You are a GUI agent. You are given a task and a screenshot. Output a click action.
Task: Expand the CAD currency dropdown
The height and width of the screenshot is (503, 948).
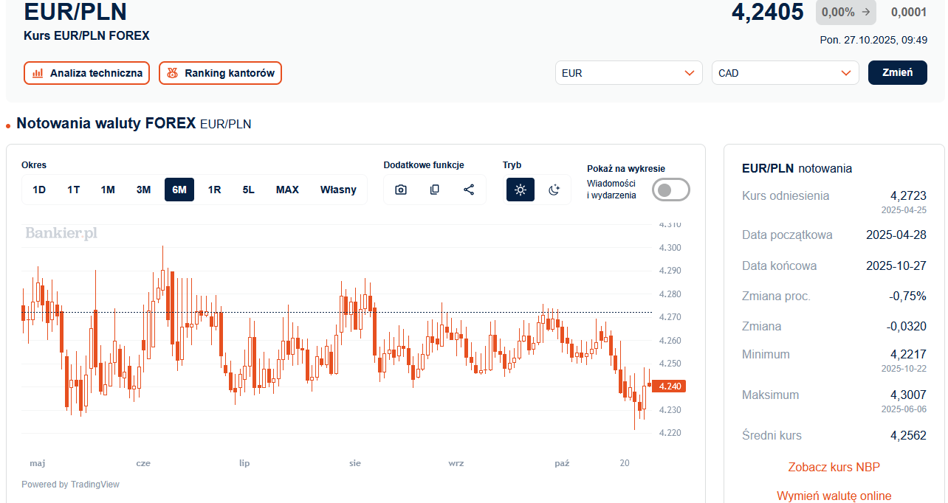[785, 73]
